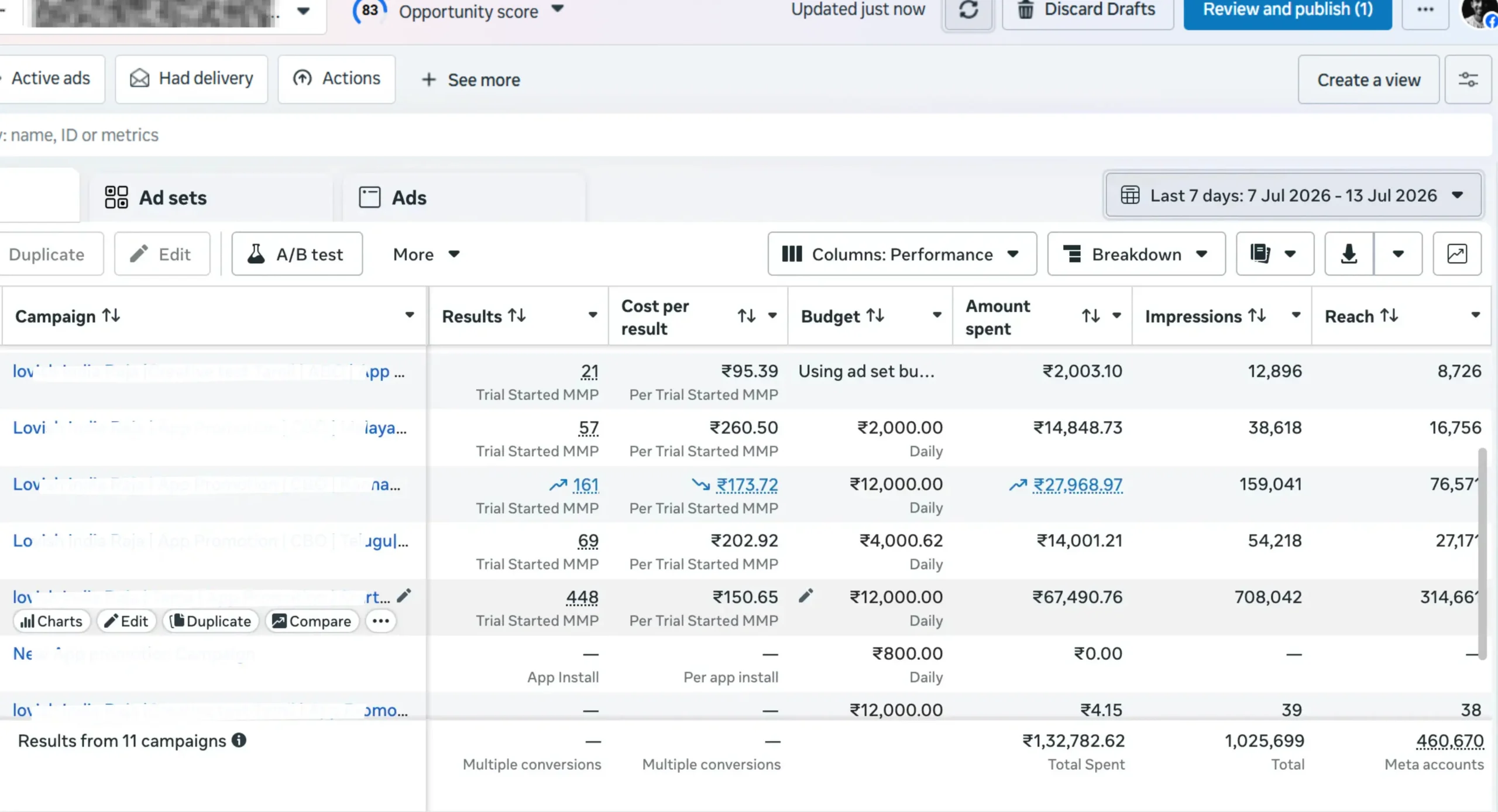Expand Columns: Performance dropdown

pos(902,254)
